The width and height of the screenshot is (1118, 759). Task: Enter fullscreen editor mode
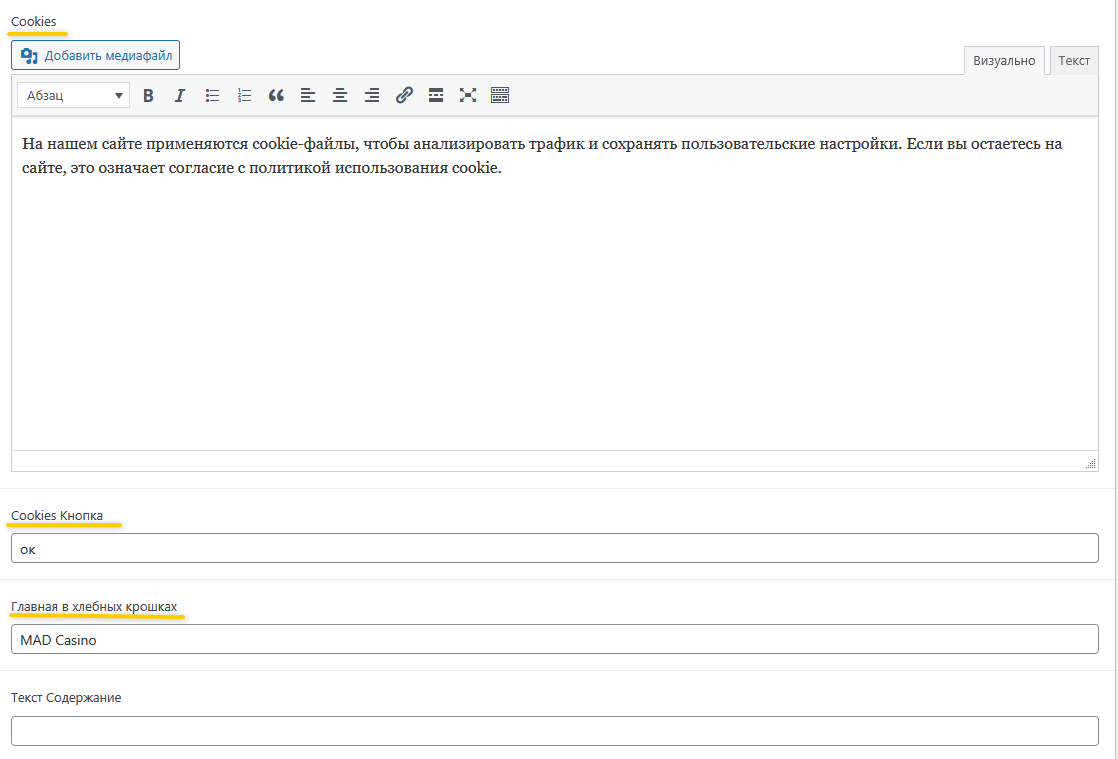coord(468,96)
